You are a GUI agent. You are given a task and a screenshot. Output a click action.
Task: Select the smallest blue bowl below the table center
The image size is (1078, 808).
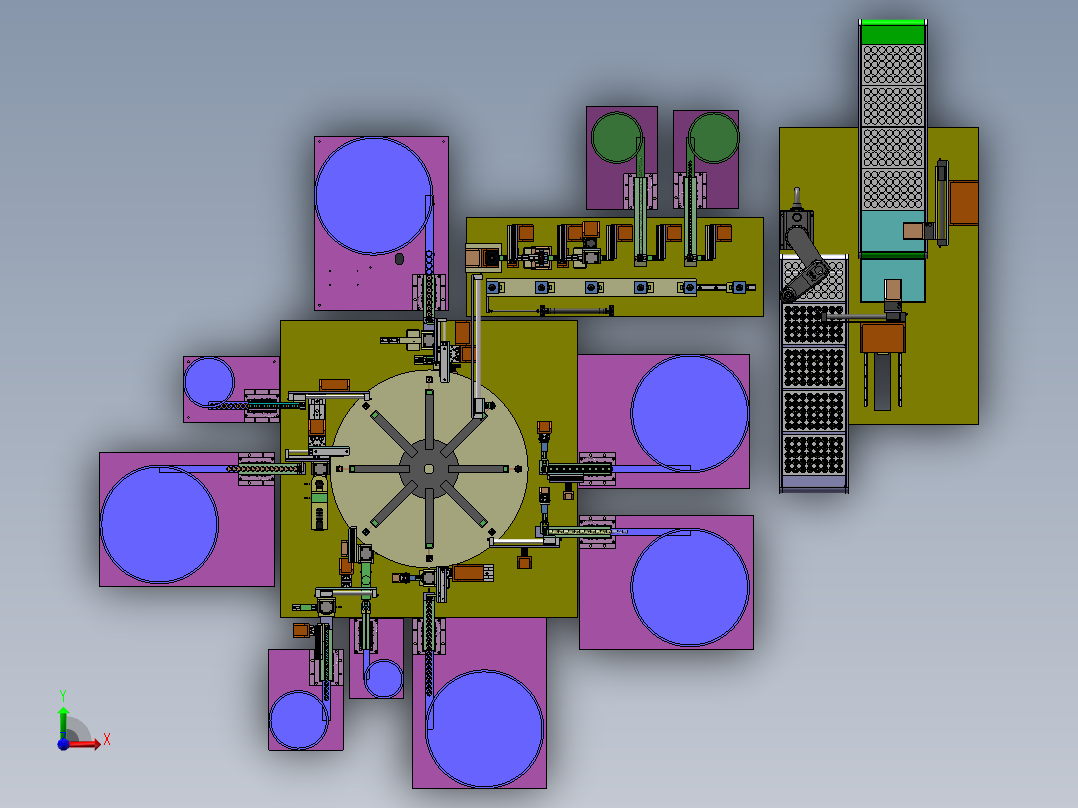pyautogui.click(x=383, y=679)
